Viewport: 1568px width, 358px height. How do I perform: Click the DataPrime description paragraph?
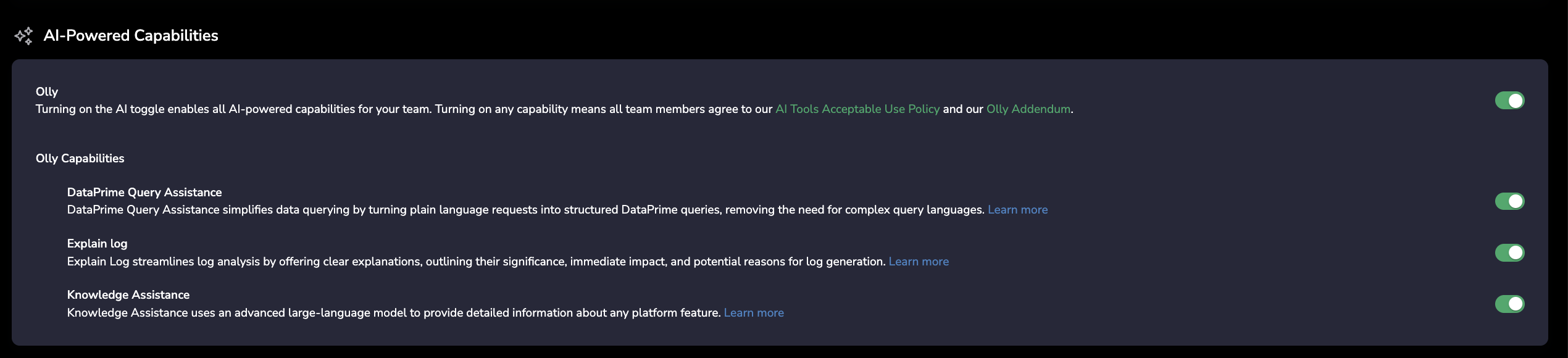click(525, 210)
